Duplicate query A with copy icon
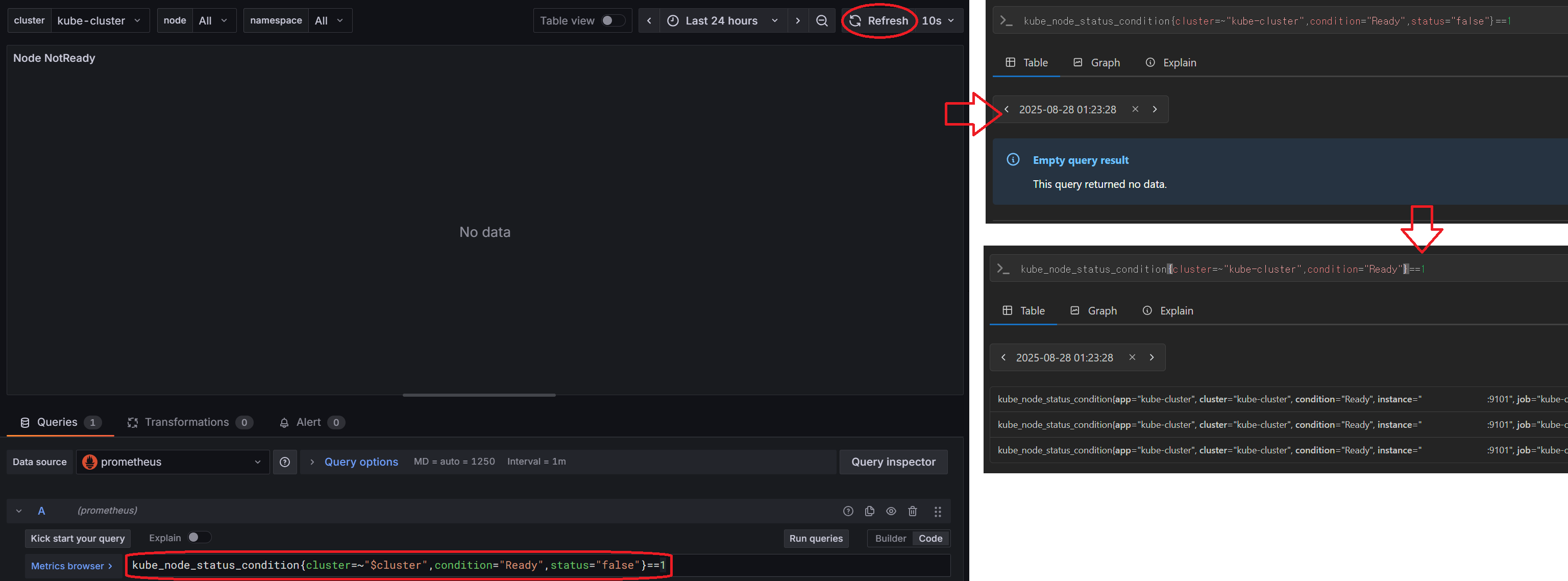The width and height of the screenshot is (1568, 581). pos(869,512)
